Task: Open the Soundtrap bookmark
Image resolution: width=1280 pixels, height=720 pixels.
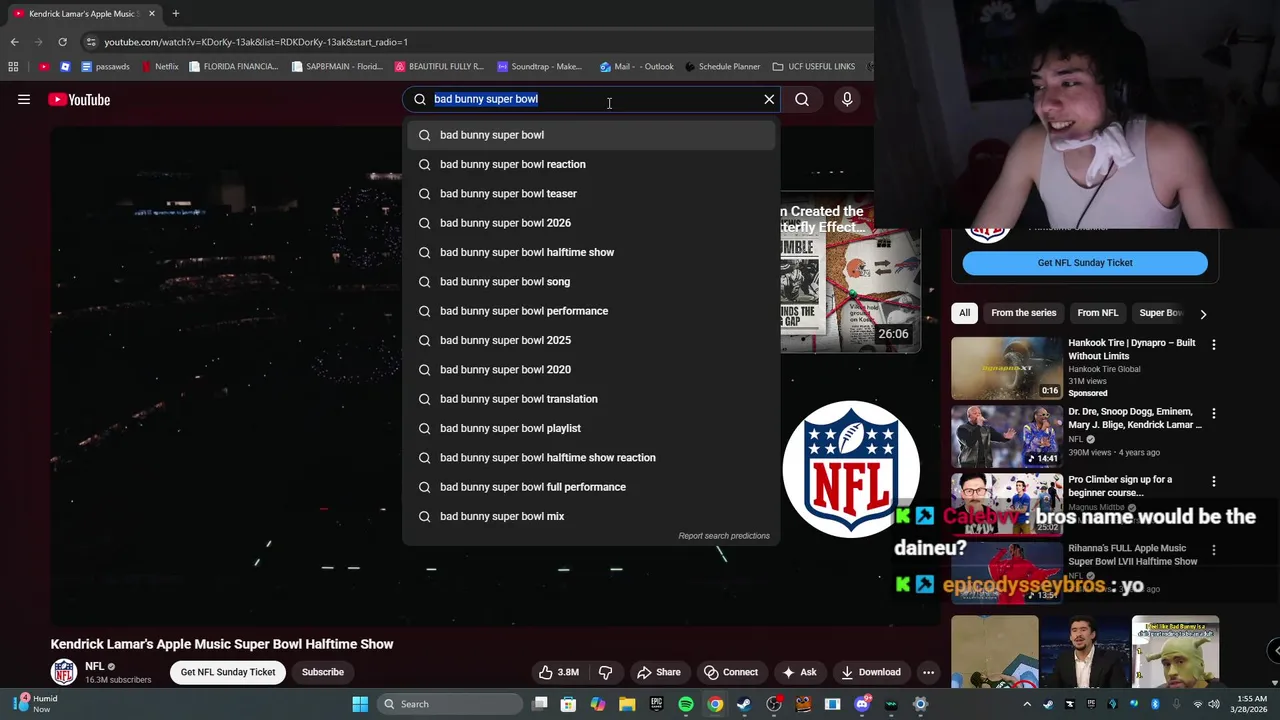Action: (x=539, y=67)
